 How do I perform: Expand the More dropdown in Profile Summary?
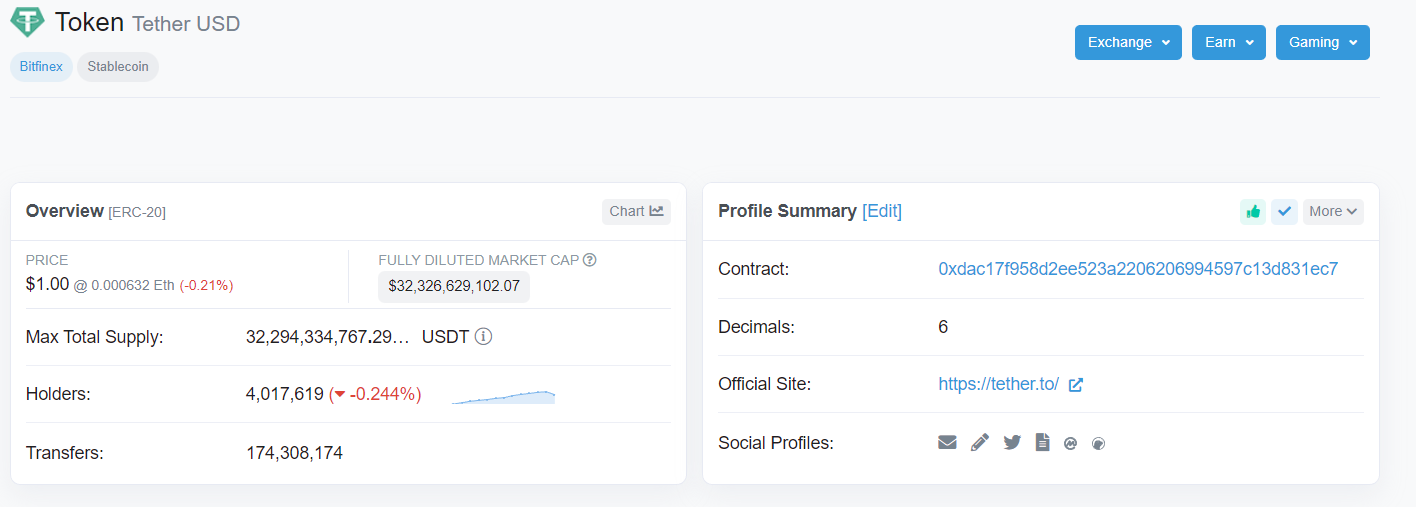(1333, 211)
